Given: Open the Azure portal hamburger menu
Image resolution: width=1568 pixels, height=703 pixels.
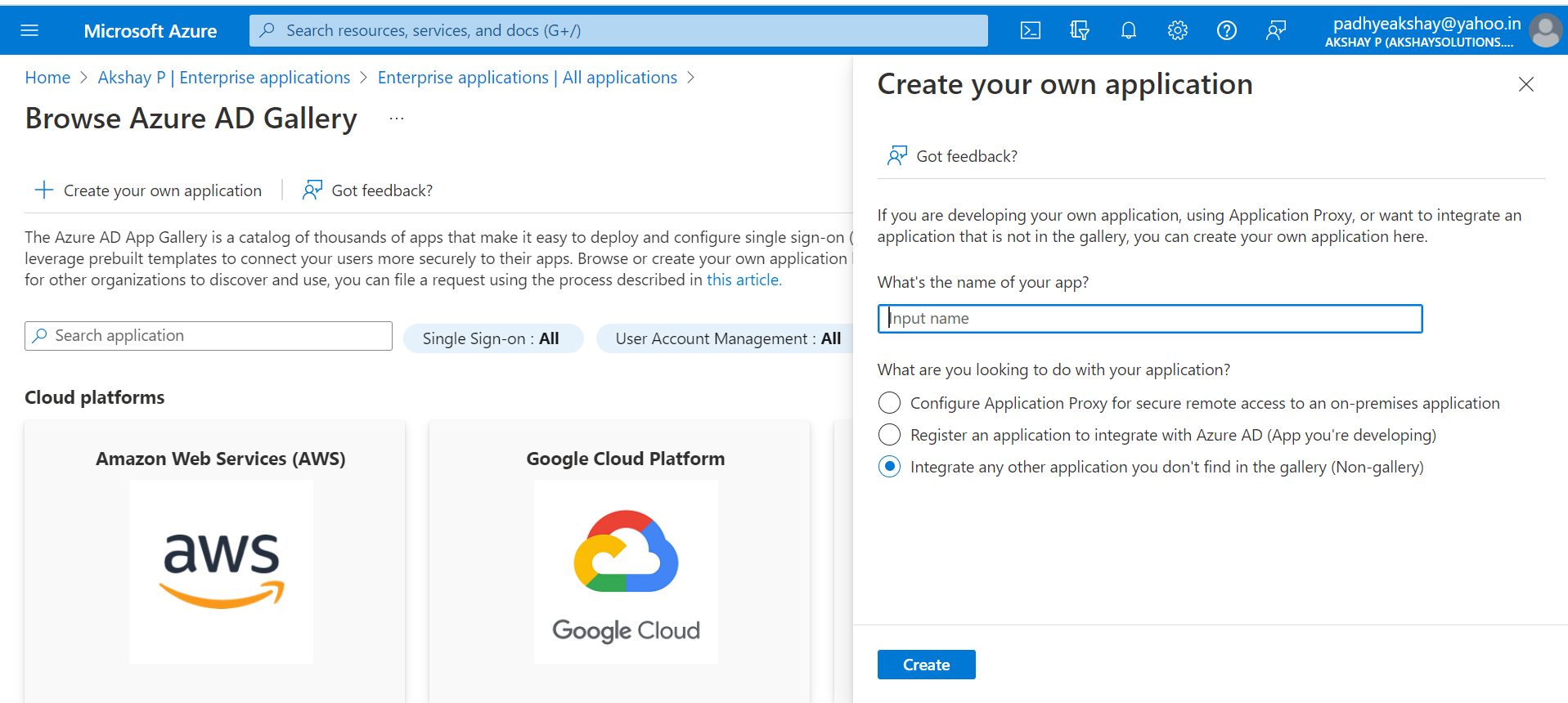Looking at the screenshot, I should tap(29, 31).
